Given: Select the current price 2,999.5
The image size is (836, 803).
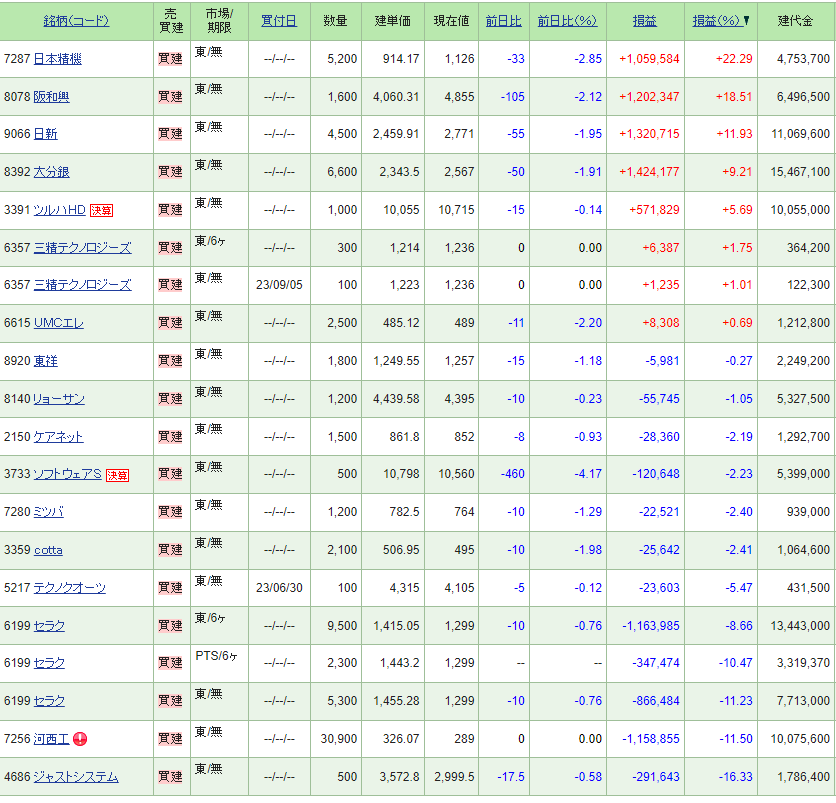Looking at the screenshot, I should point(454,777).
